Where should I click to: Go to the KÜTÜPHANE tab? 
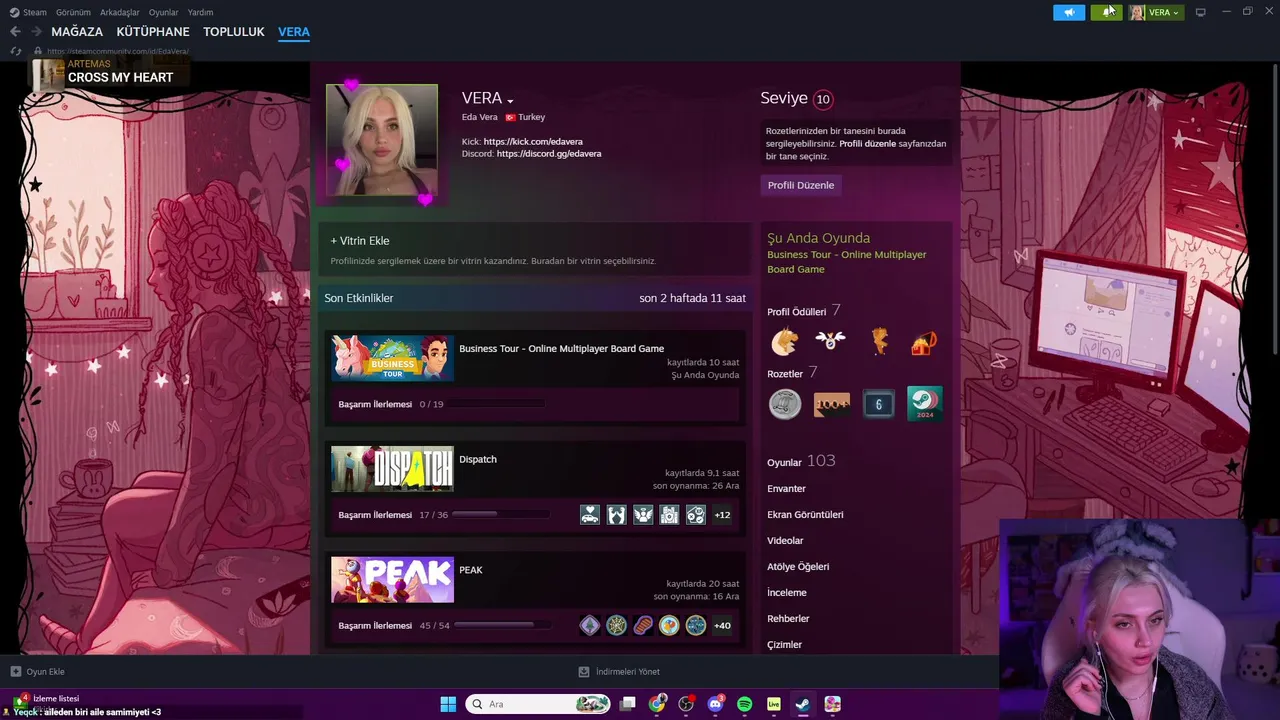pyautogui.click(x=153, y=32)
